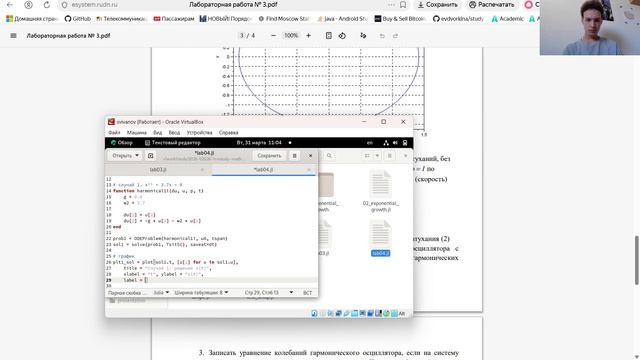Toggle the PDF sidebar hamburger menu

13,36
